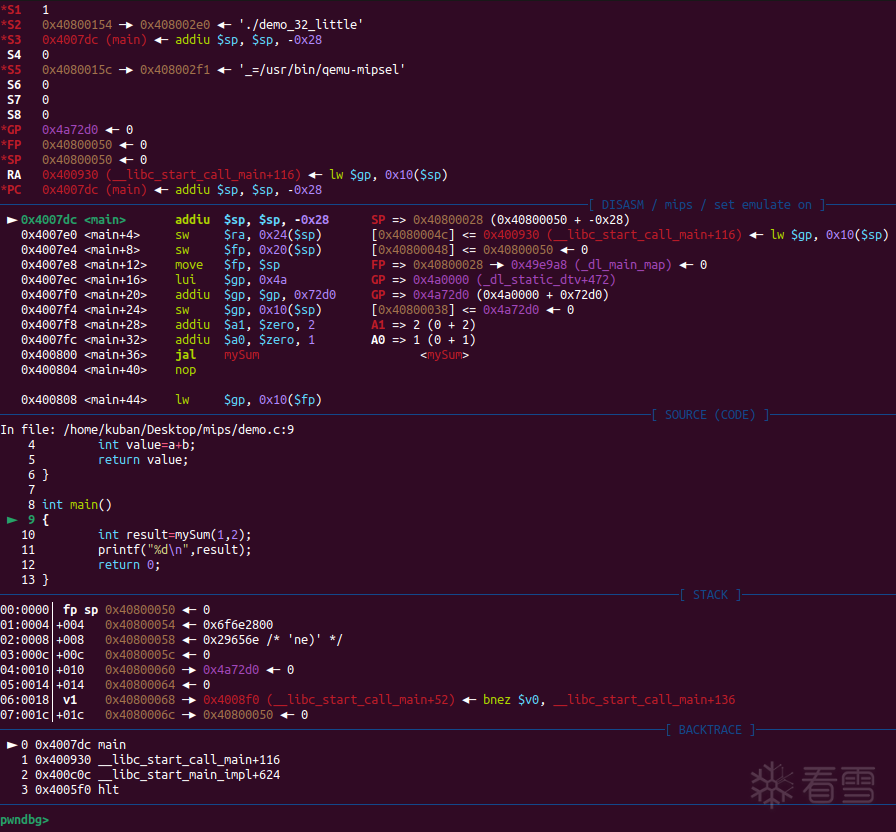Click the demo.c file path line
The height and width of the screenshot is (832, 896).
147,430
